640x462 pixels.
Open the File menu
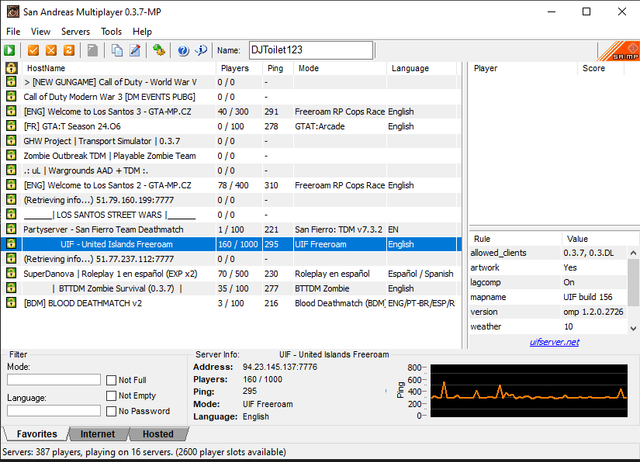13,31
